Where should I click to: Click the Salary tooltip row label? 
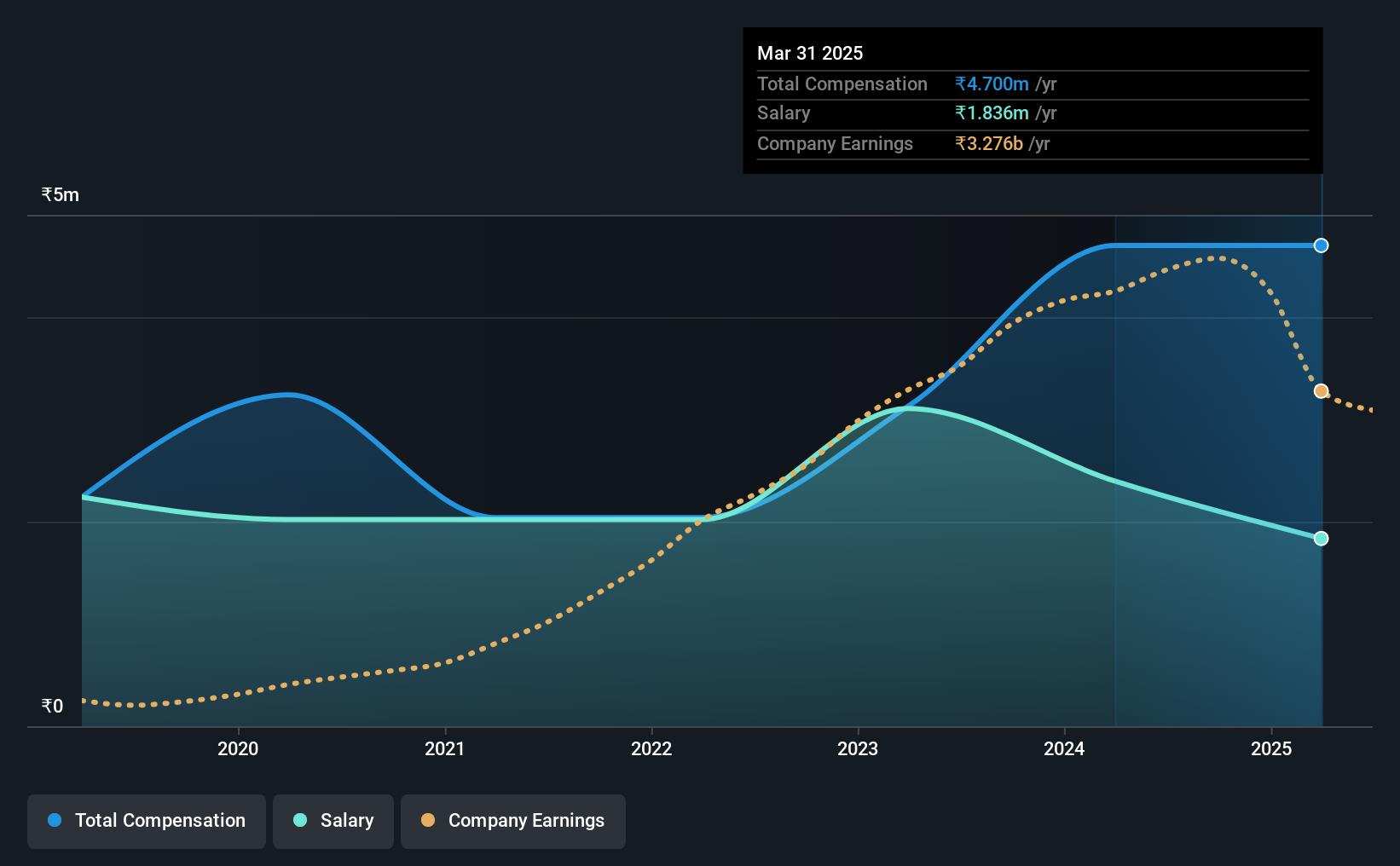tap(784, 113)
